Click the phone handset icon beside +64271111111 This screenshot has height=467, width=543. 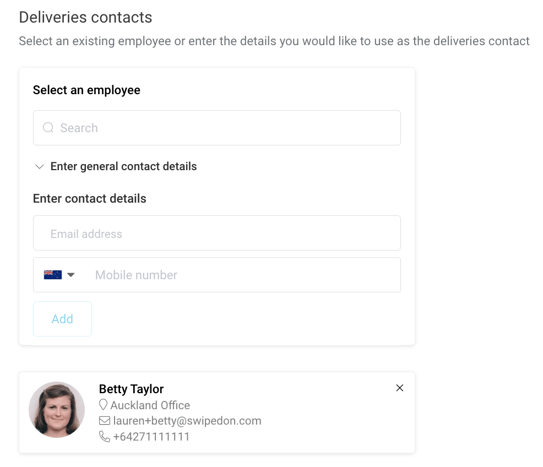click(x=104, y=437)
